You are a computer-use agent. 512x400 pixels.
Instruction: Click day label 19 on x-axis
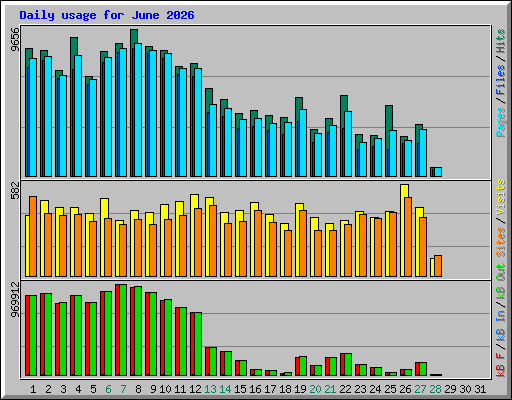tap(300, 389)
